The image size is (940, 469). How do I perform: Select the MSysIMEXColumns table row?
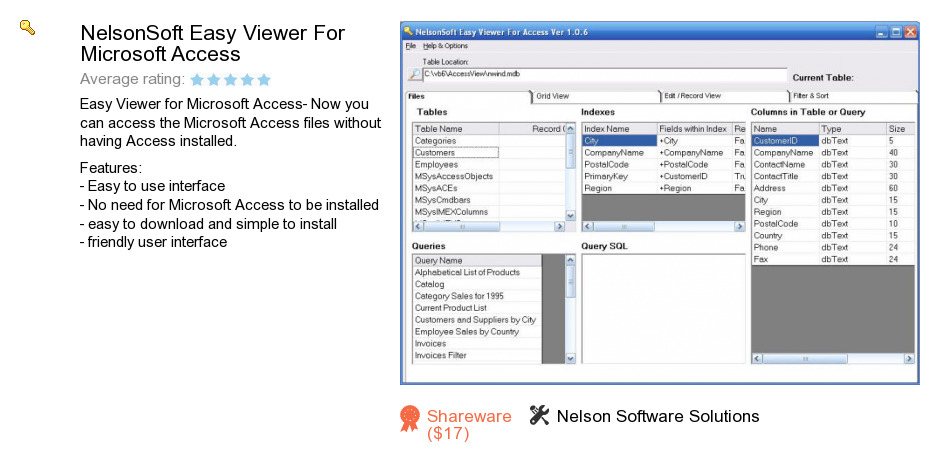[x=489, y=212]
